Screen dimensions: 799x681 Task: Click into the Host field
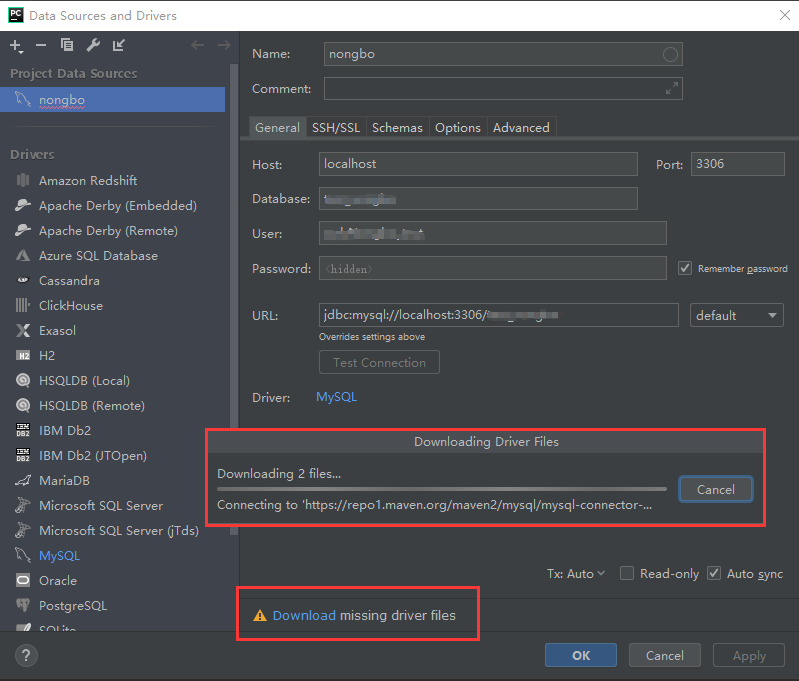[478, 164]
